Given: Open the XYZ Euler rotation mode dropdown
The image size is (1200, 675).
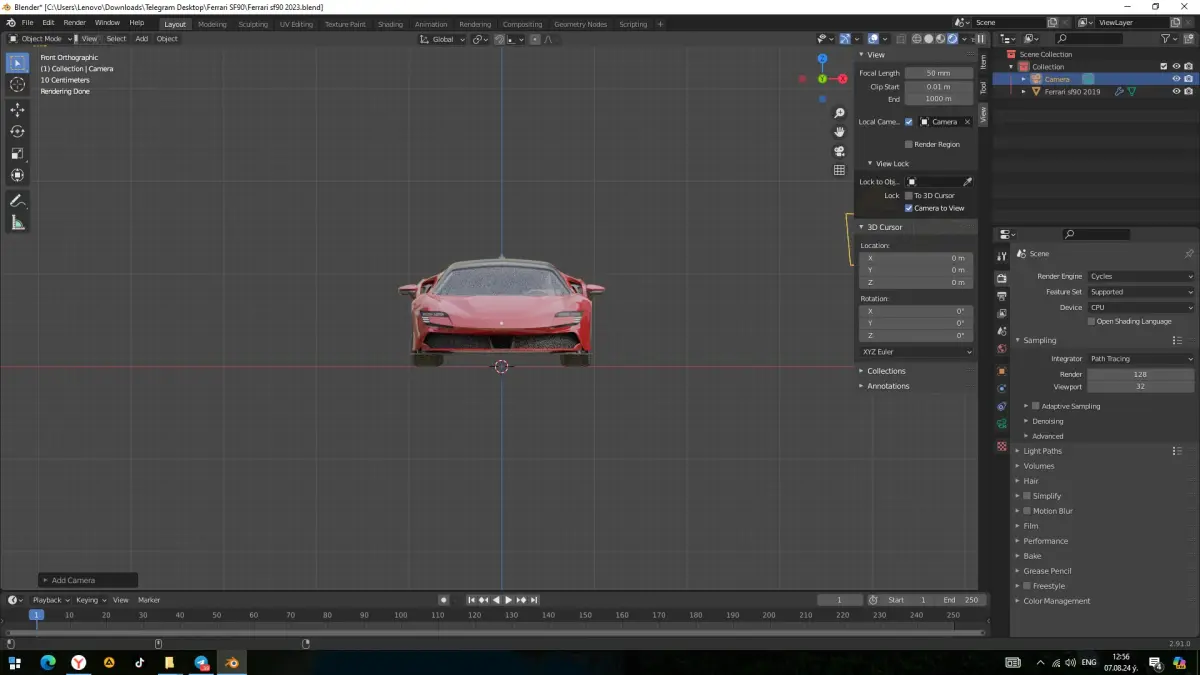Looking at the screenshot, I should click(x=916, y=352).
